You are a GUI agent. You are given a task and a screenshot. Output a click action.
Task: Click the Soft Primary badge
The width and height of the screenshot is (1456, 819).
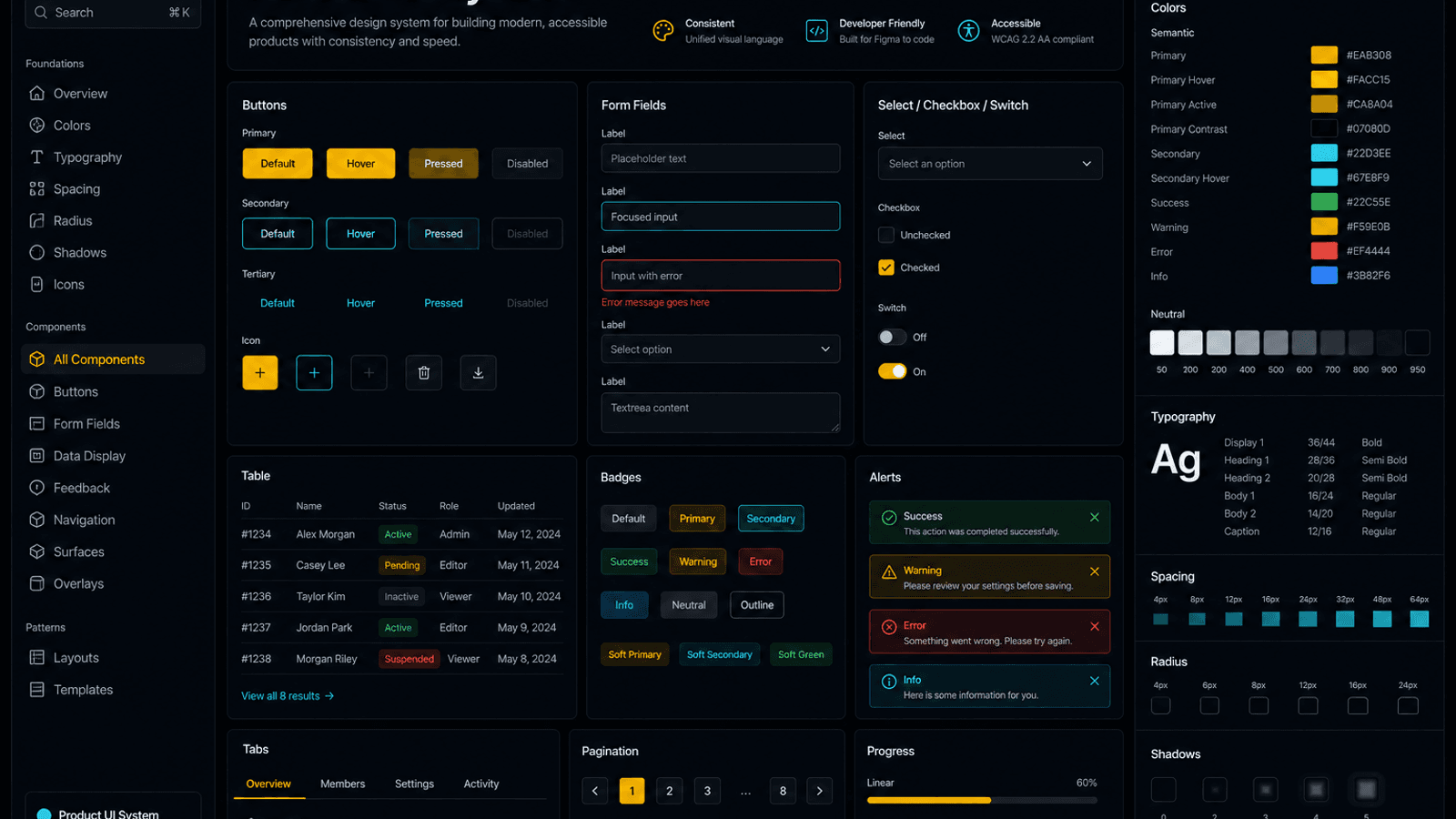tap(634, 654)
